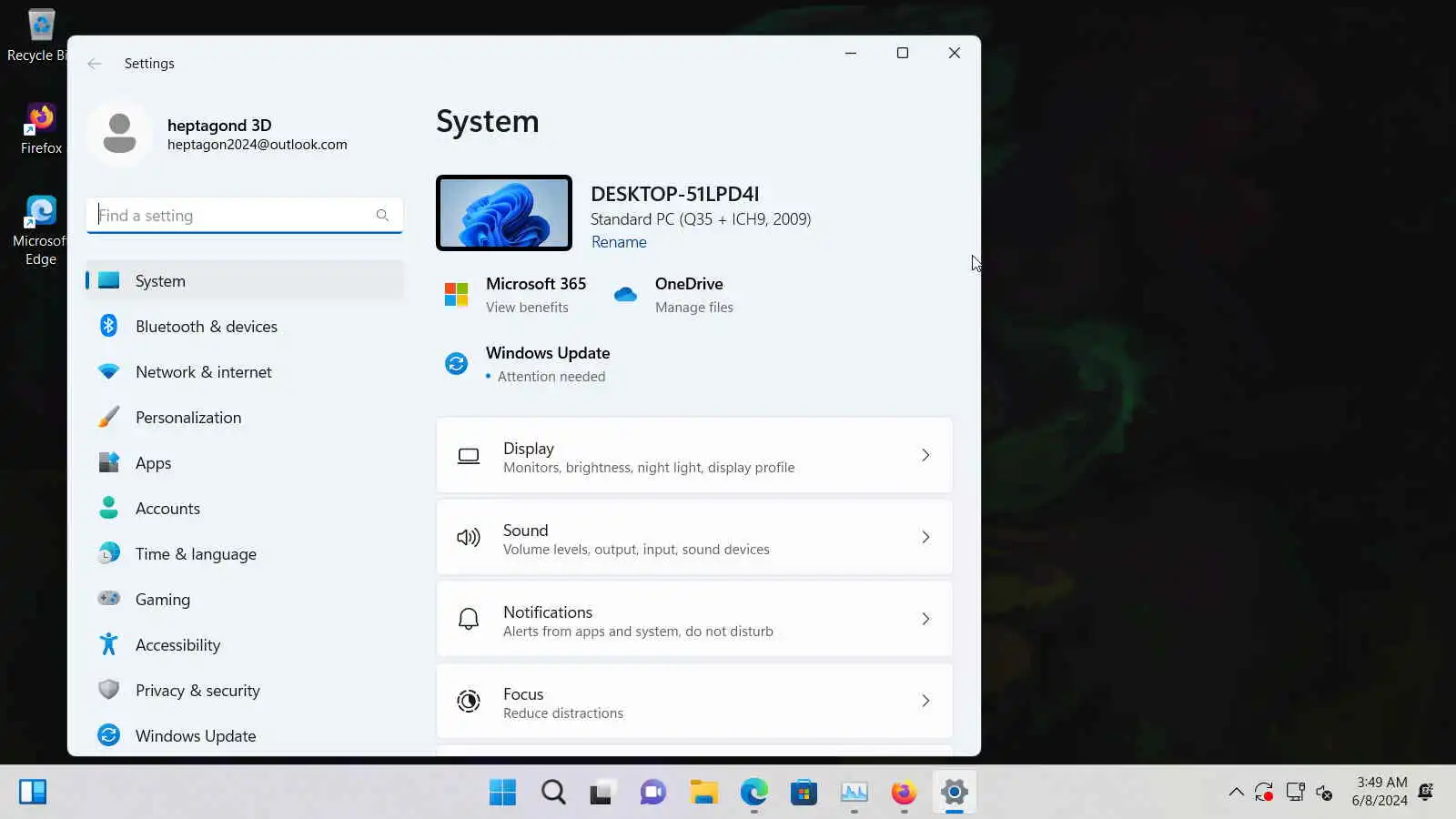
Task: Click into the Find a setting box
Action: pos(245,216)
